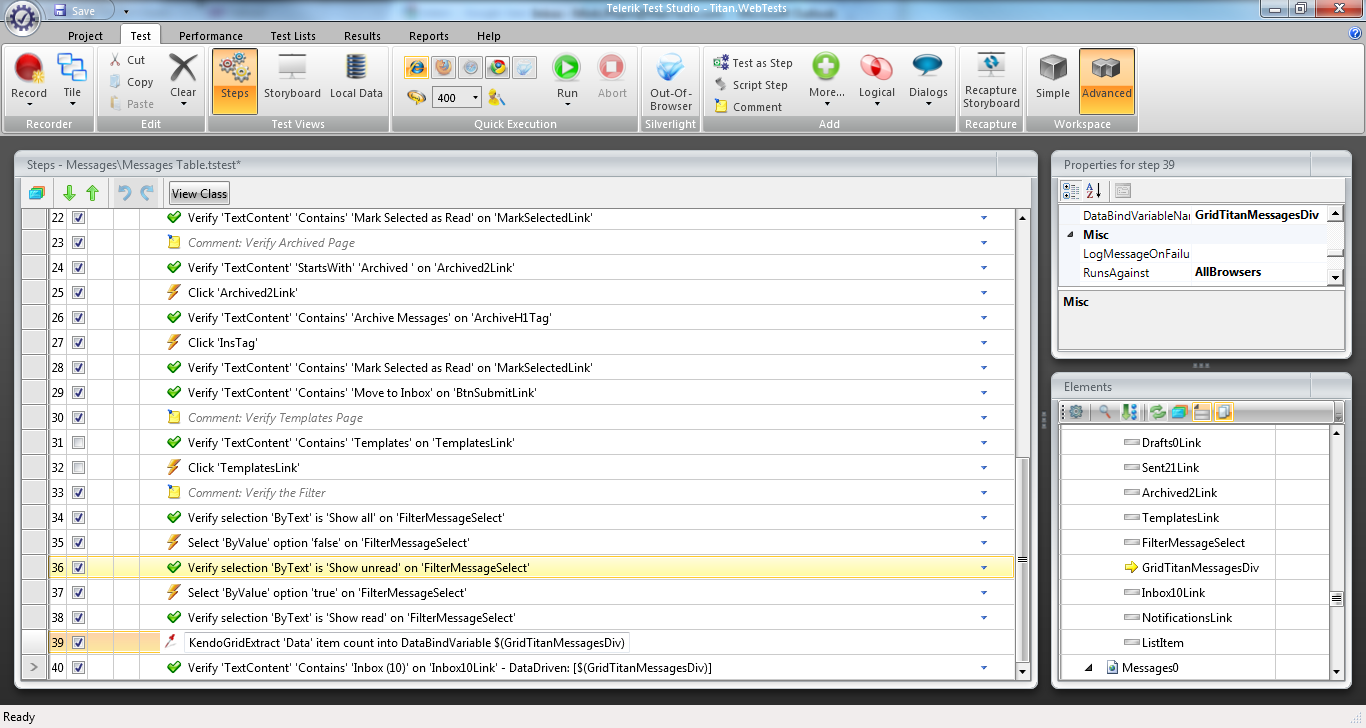Open the Test Lists tab
The width and height of the screenshot is (1366, 728).
293,36
